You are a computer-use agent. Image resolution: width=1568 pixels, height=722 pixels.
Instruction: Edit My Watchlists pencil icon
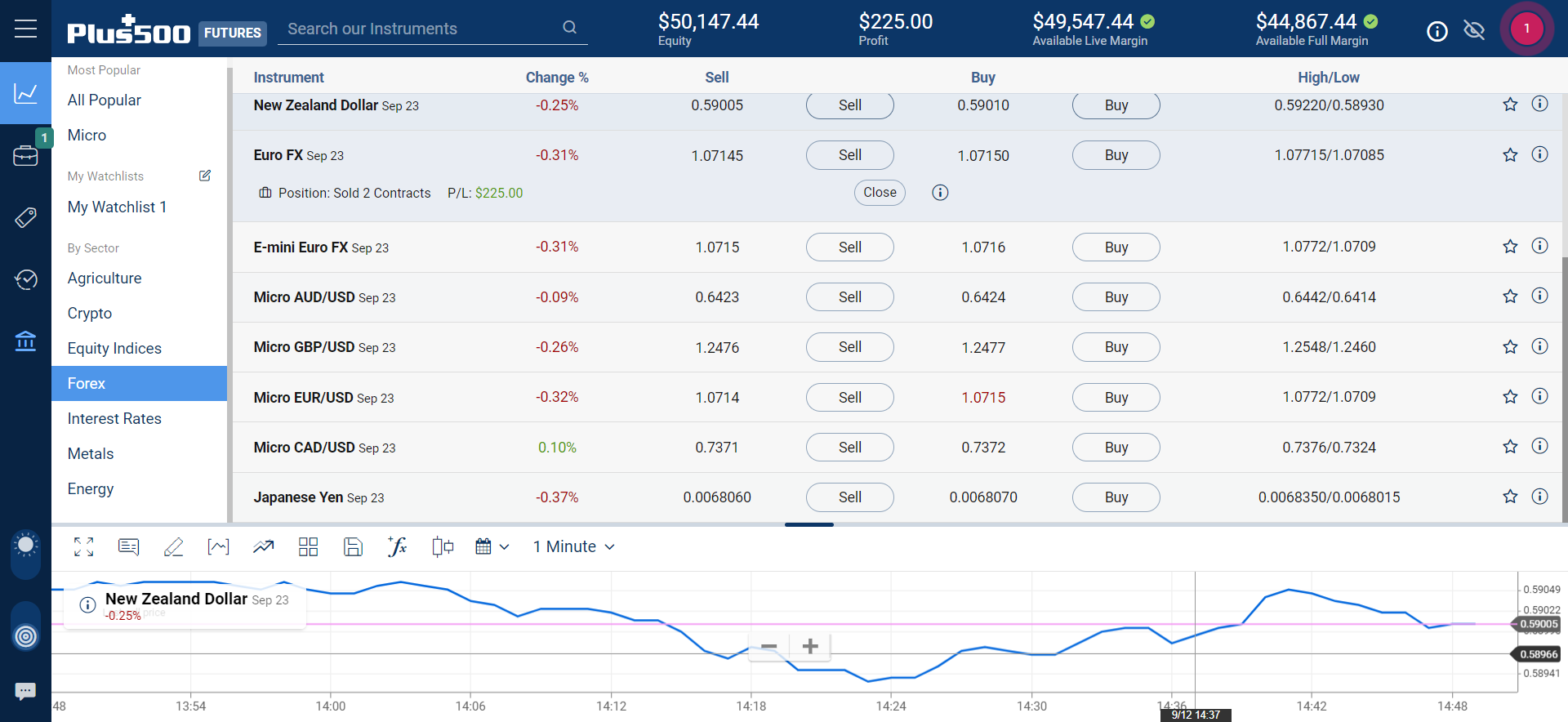[205, 176]
